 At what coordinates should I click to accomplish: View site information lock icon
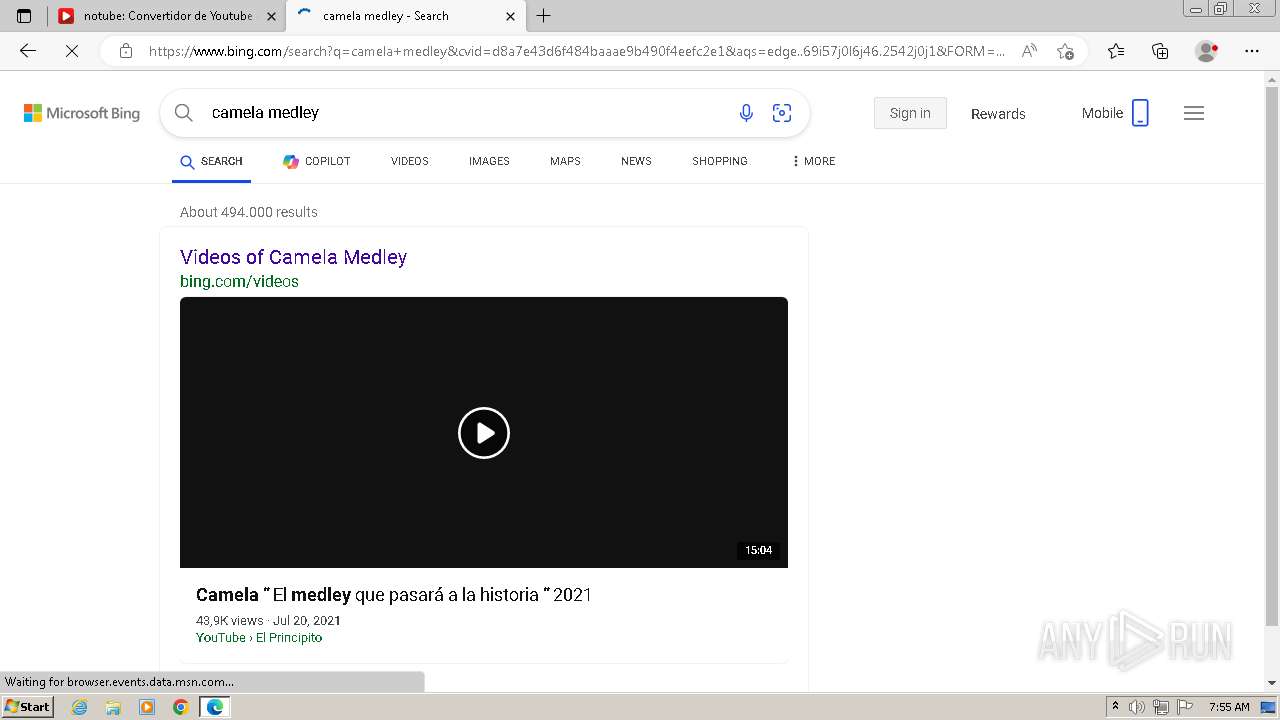[x=126, y=51]
